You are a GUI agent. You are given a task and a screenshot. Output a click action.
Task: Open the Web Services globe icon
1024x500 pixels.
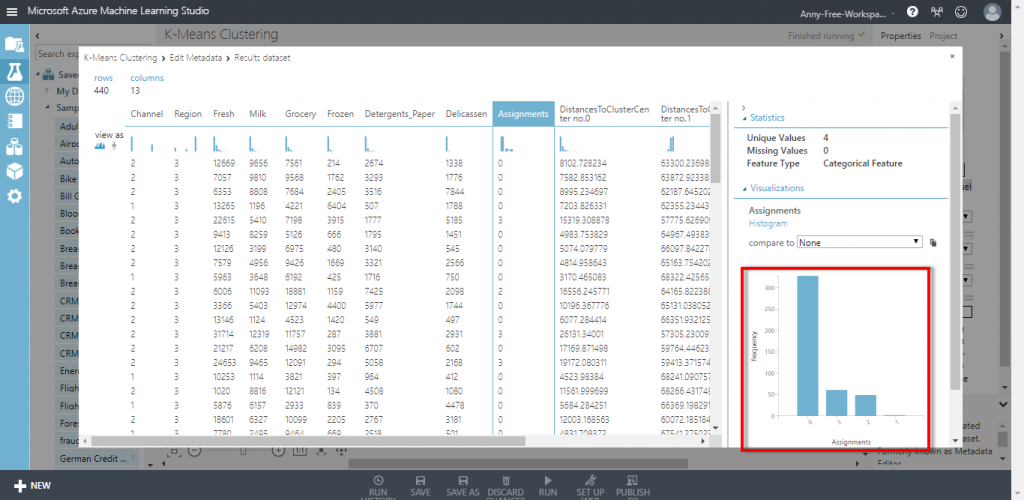[x=14, y=97]
